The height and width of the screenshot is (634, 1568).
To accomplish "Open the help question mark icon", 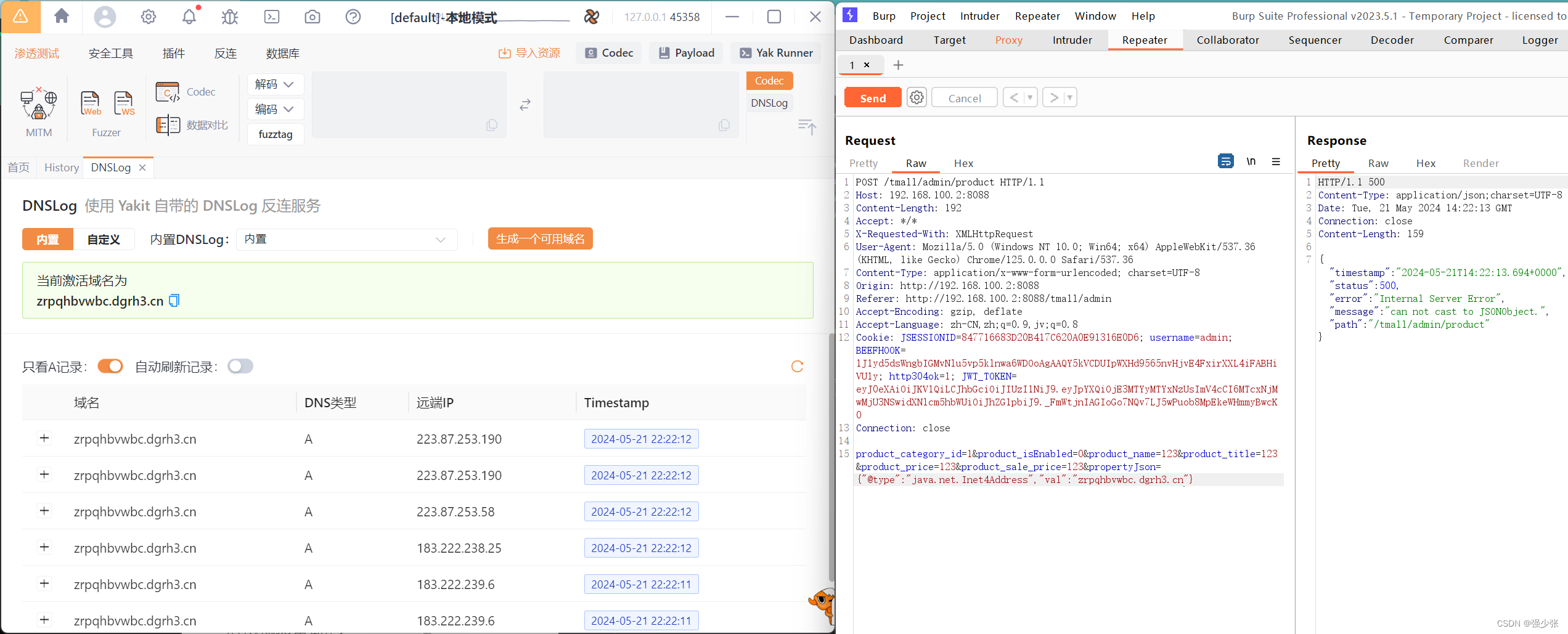I will coord(353,17).
